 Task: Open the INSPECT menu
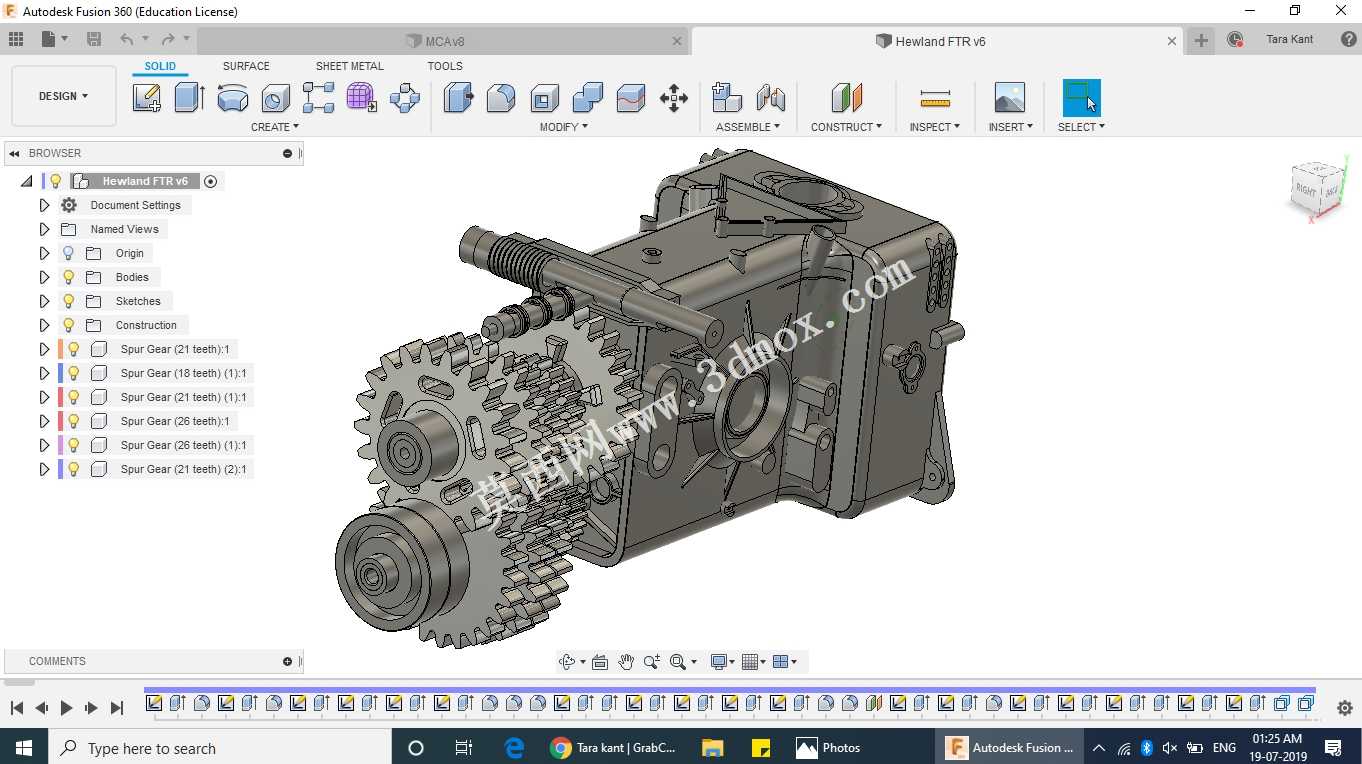(x=935, y=127)
